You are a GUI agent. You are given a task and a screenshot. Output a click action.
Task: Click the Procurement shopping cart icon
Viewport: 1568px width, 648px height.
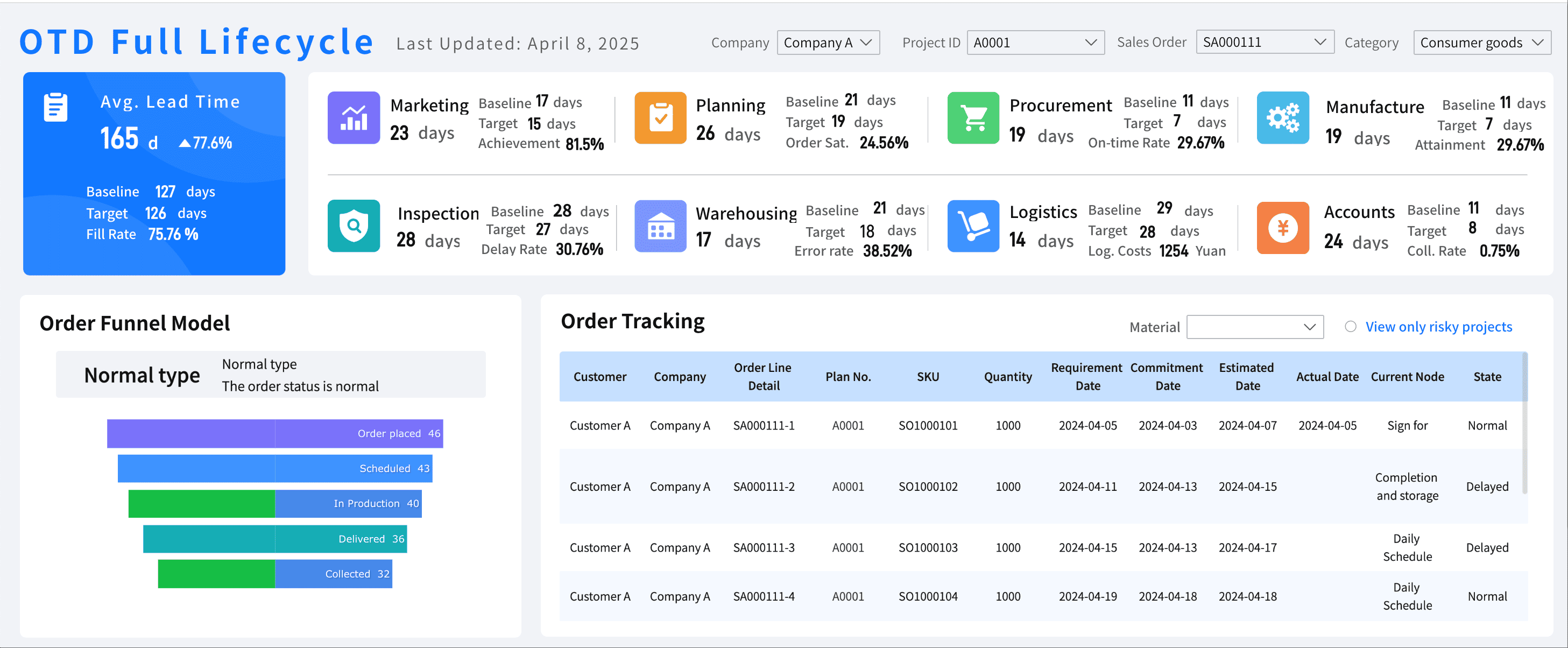pos(973,118)
